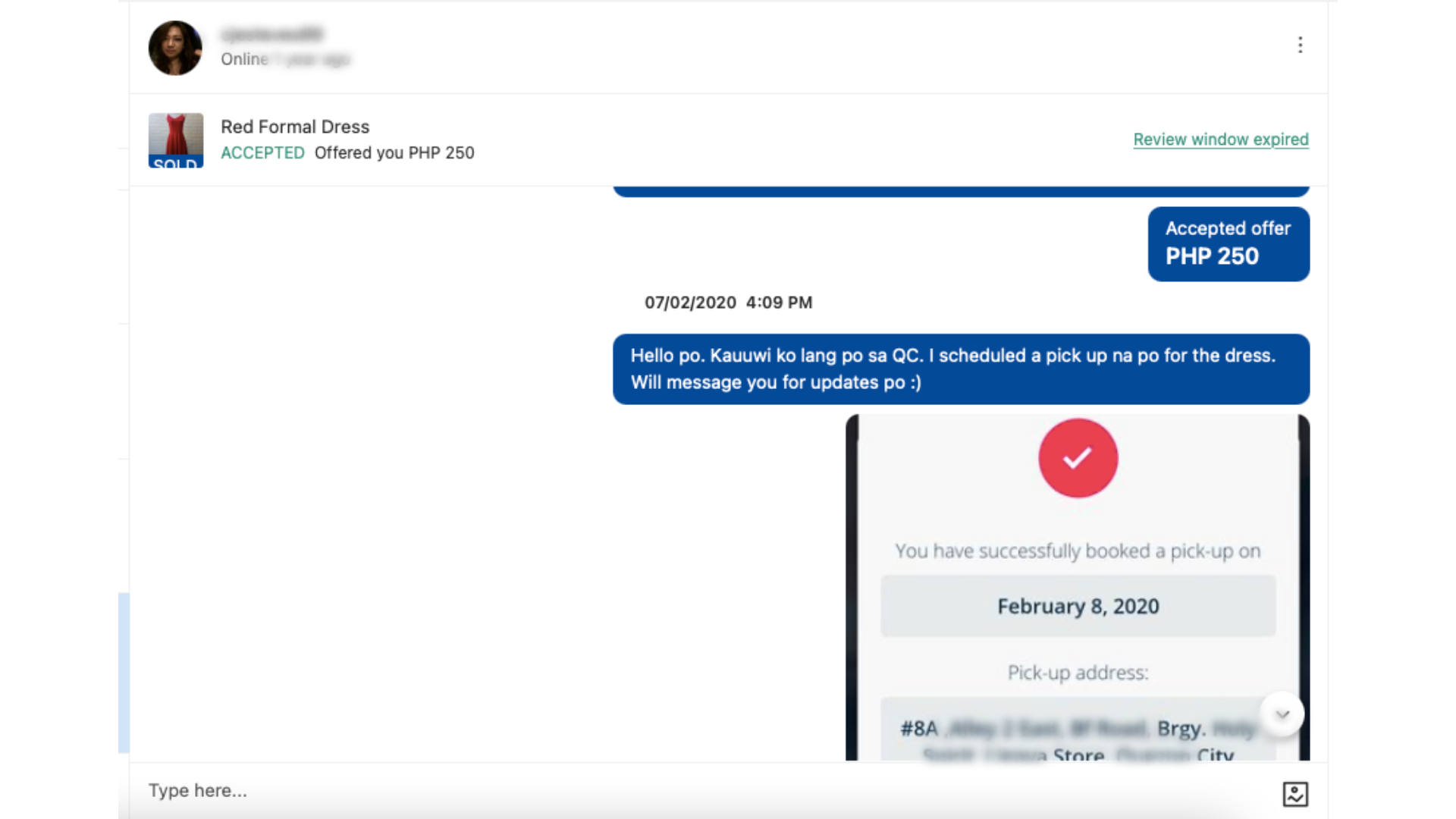Viewport: 1456px width, 819px height.
Task: Focus the Type here message field
Action: [x=682, y=790]
